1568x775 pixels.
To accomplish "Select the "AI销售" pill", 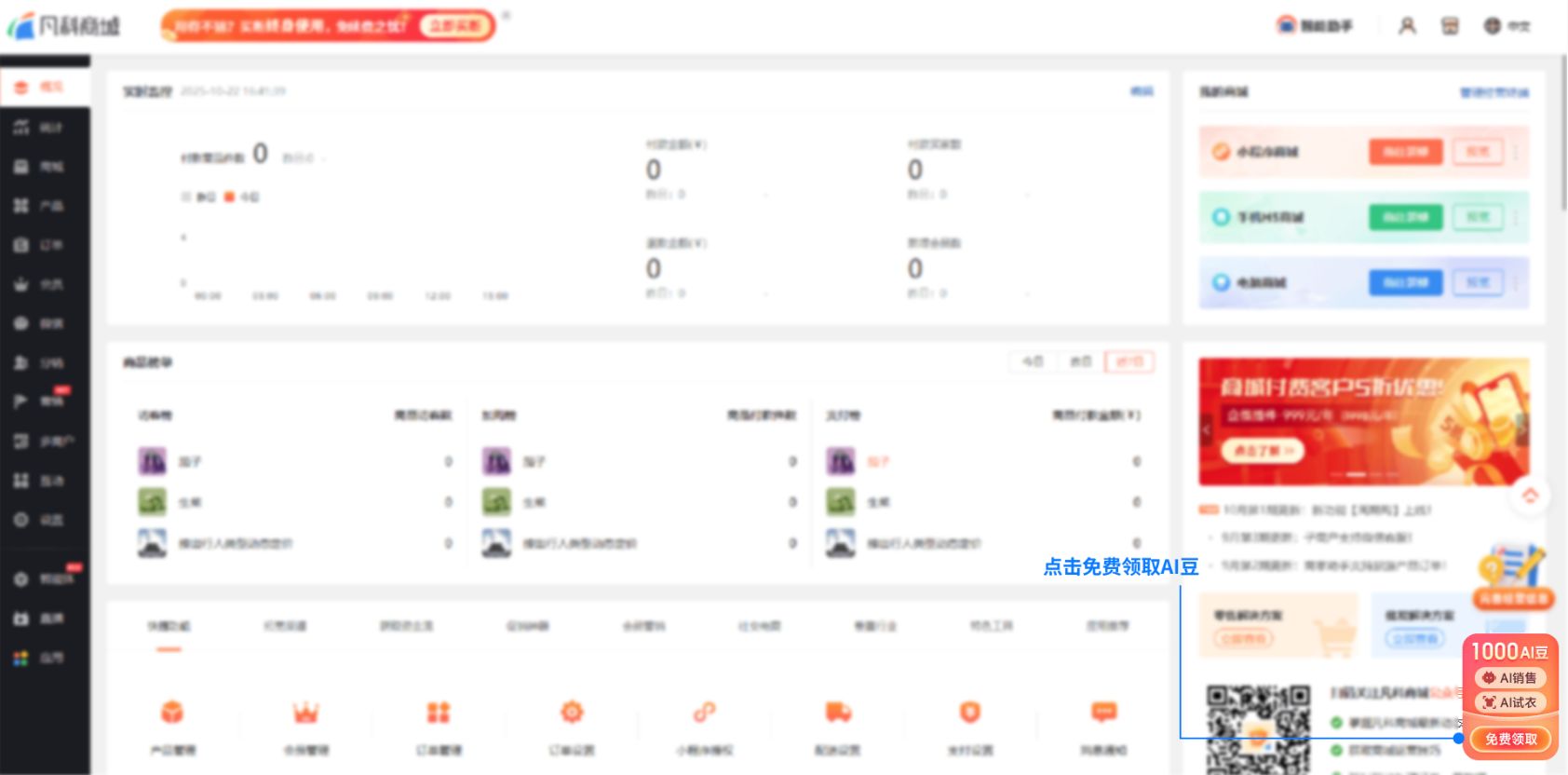I will point(1510,678).
